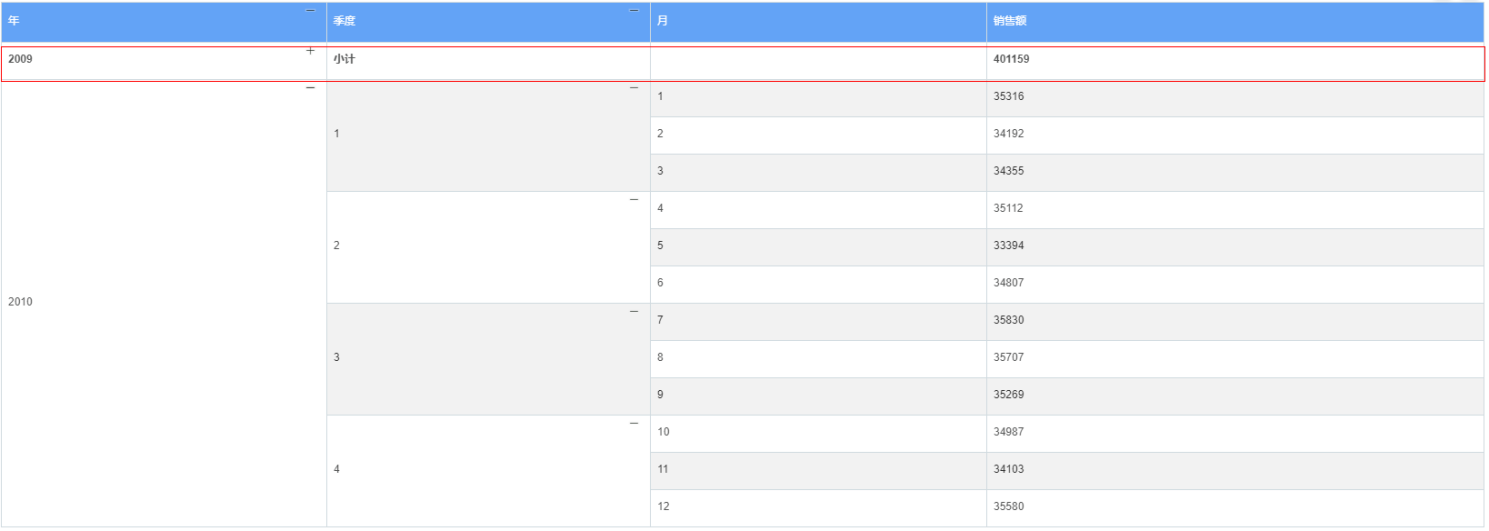Collapse quarter 3 of 2010
Screen dimensions: 1489x531
(x=633, y=312)
